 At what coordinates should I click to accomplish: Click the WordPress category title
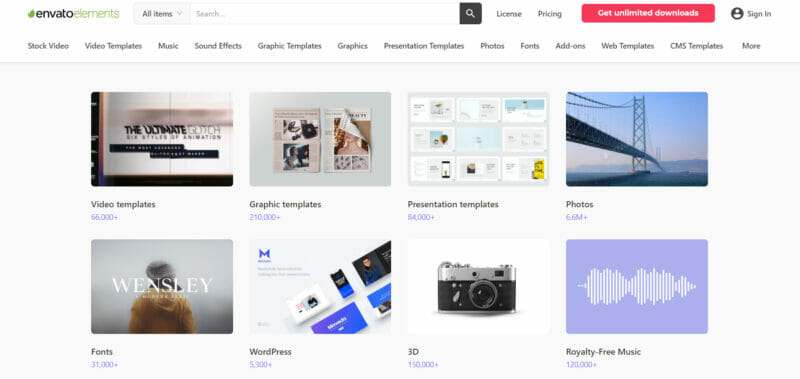270,352
